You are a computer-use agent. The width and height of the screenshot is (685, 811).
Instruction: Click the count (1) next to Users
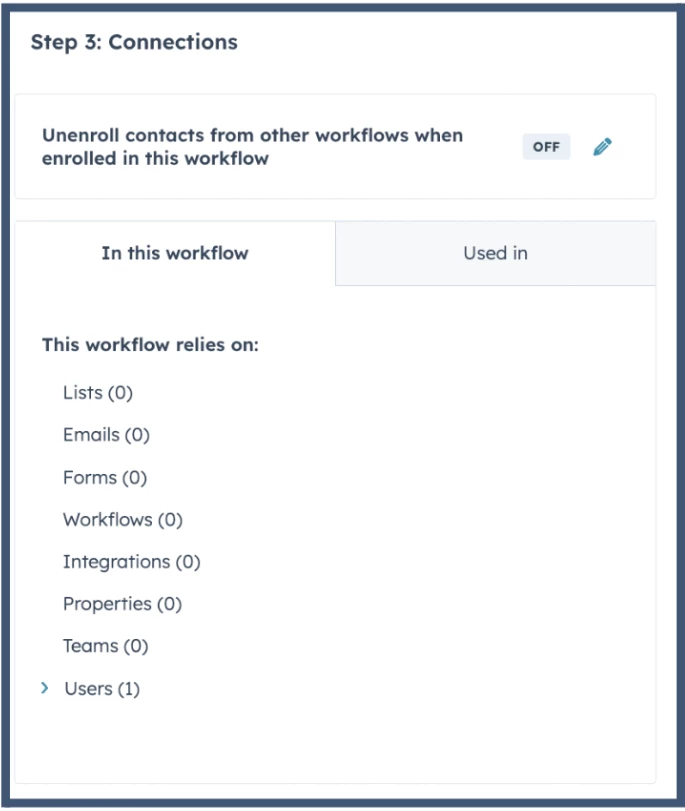pos(129,689)
